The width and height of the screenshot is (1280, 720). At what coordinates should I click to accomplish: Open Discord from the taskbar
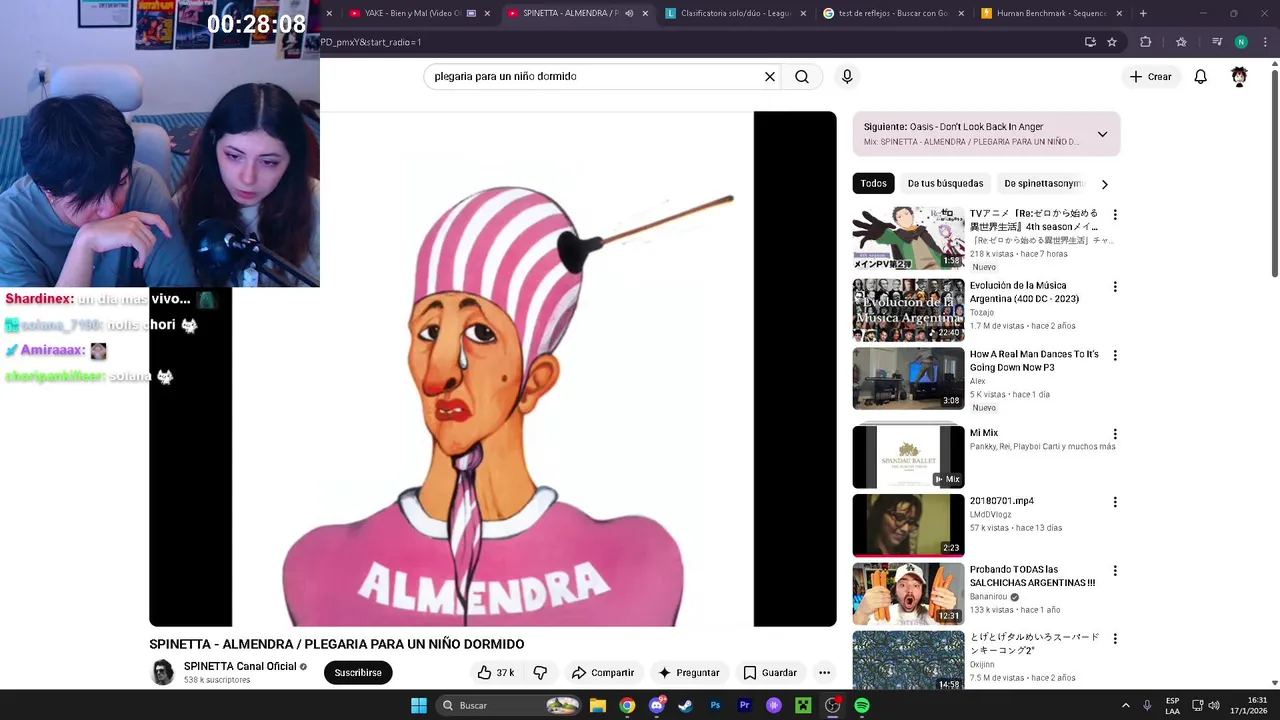(x=656, y=705)
